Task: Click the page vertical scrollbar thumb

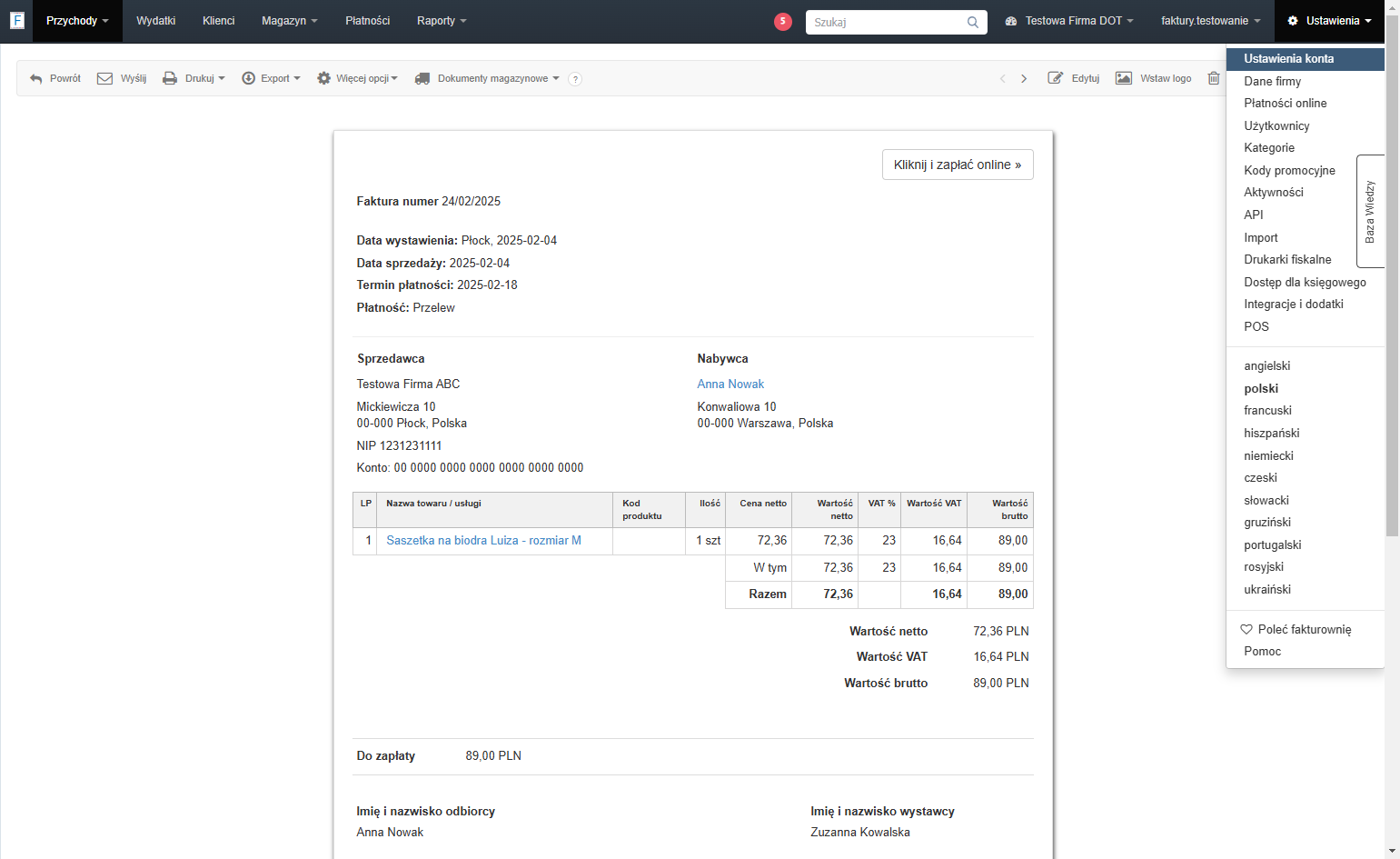Action: click(1392, 275)
